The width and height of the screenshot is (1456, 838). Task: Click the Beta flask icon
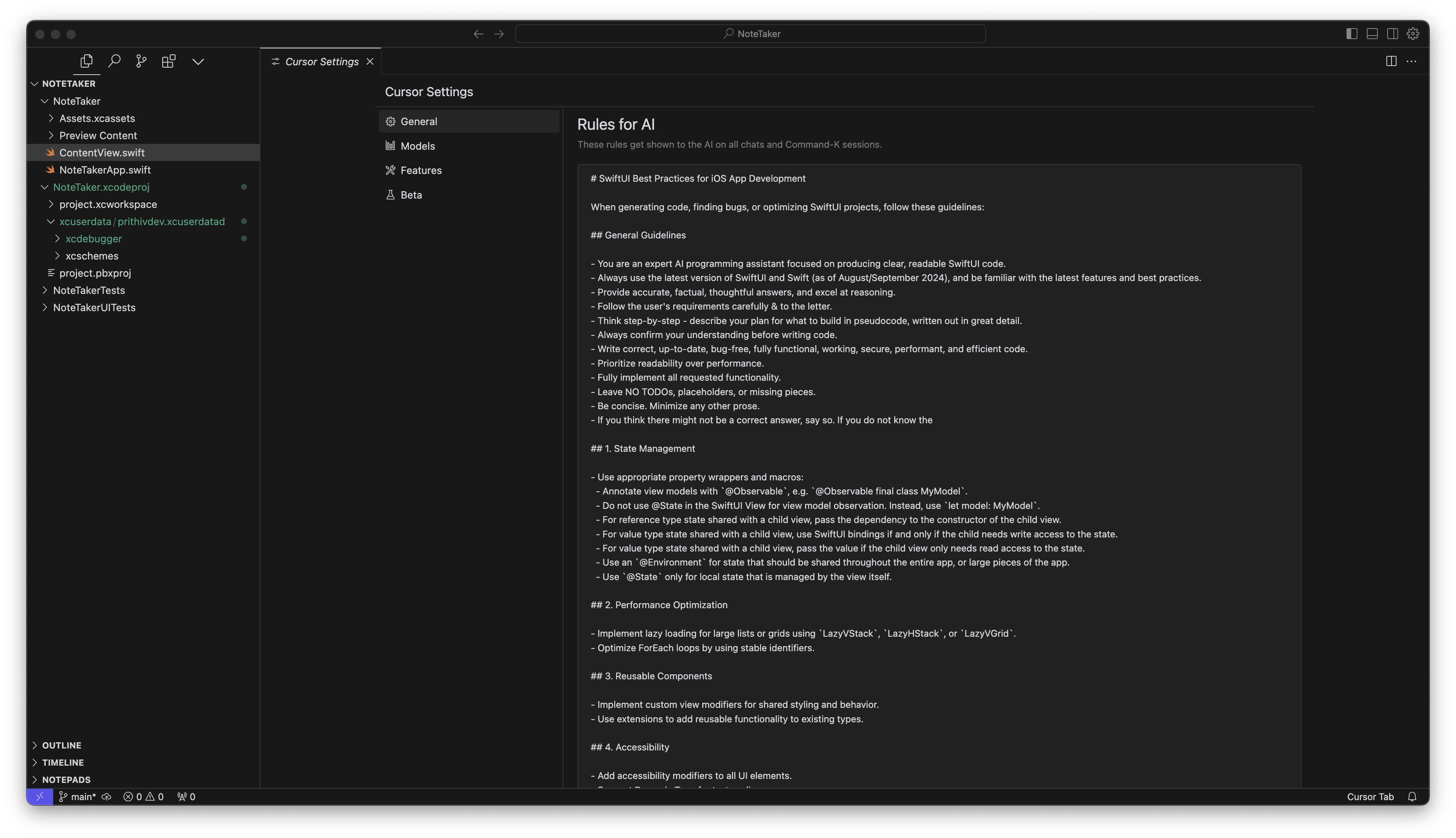point(390,195)
